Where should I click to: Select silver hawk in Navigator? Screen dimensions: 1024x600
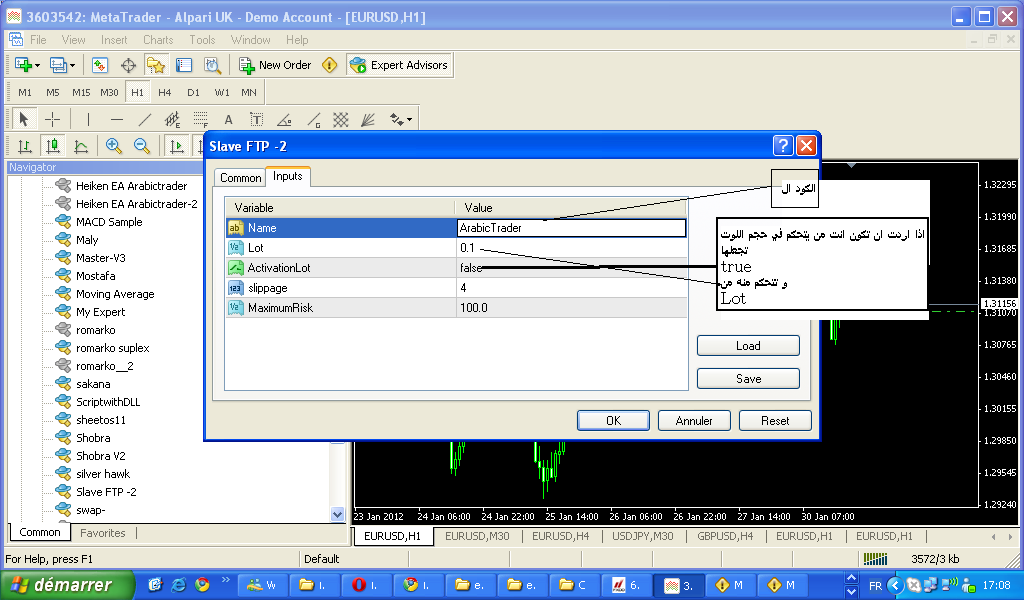[x=103, y=474]
